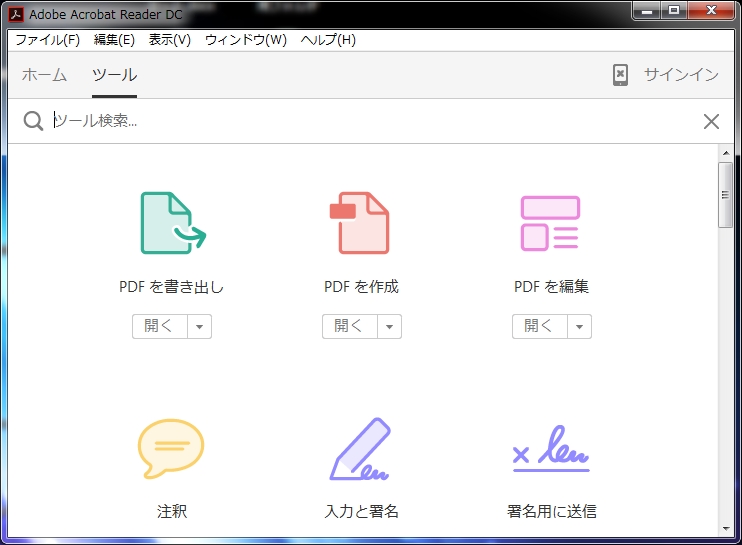The height and width of the screenshot is (545, 742).
Task: Open the 表示(V) menu
Action: [x=169, y=40]
